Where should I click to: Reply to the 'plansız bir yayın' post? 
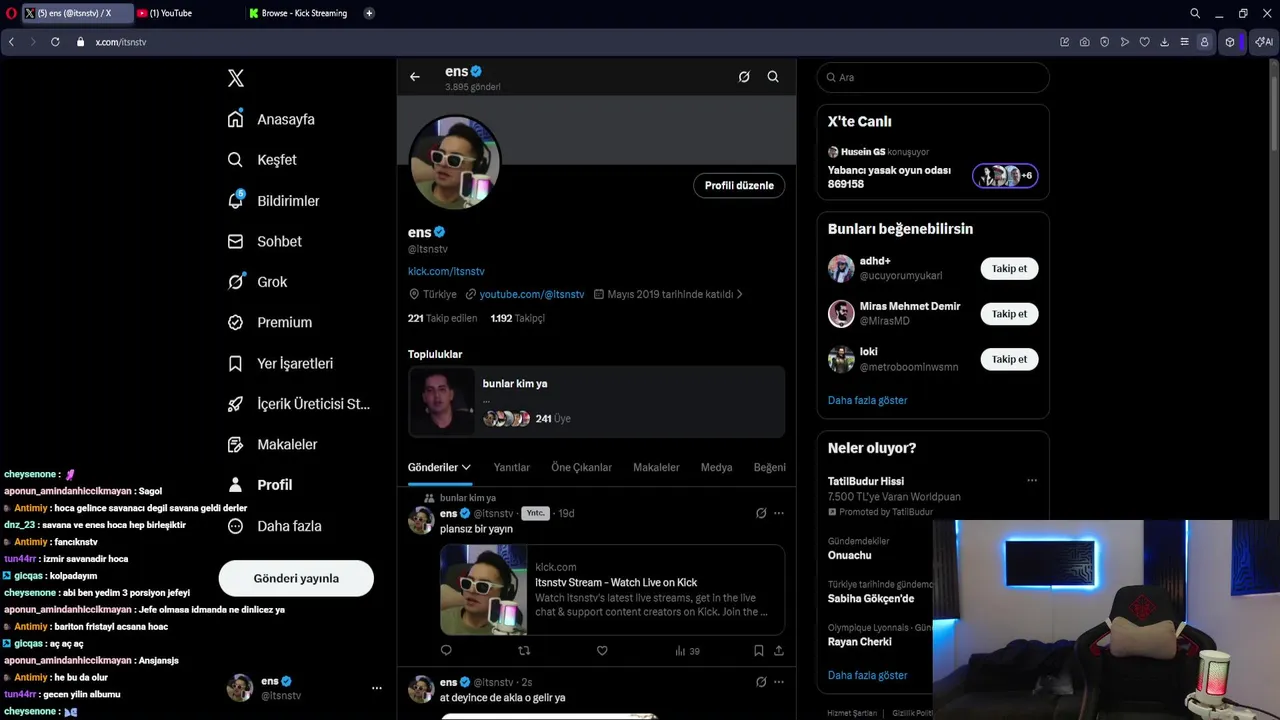(446, 651)
